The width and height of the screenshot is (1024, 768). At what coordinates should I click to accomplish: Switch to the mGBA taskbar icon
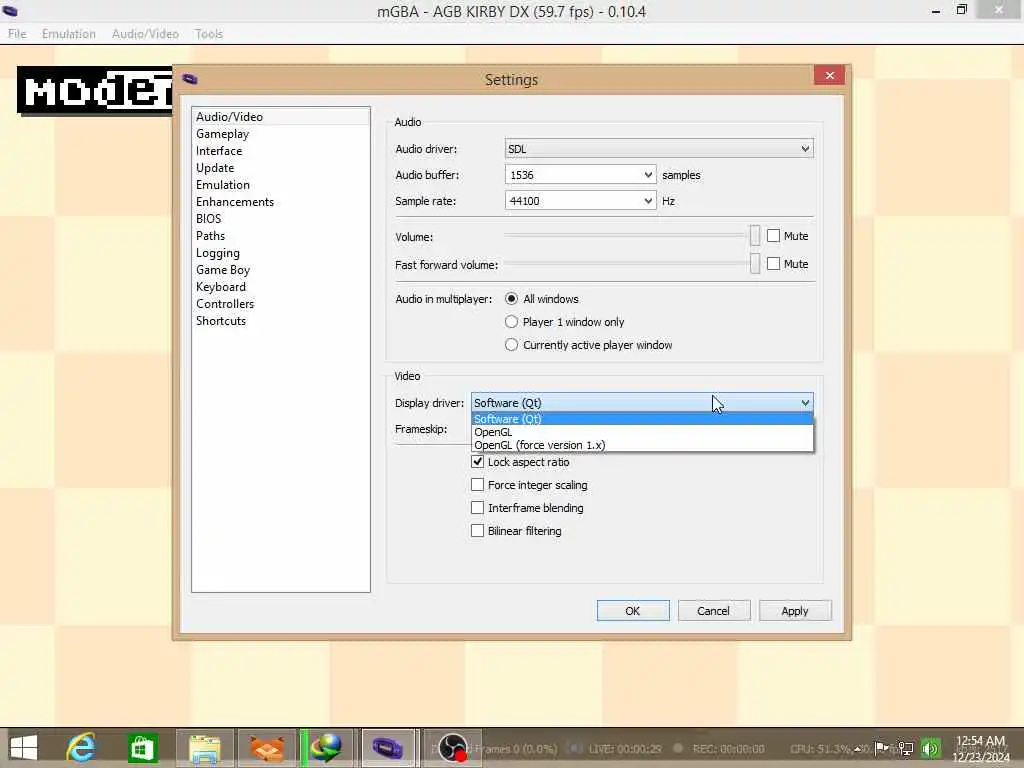388,748
